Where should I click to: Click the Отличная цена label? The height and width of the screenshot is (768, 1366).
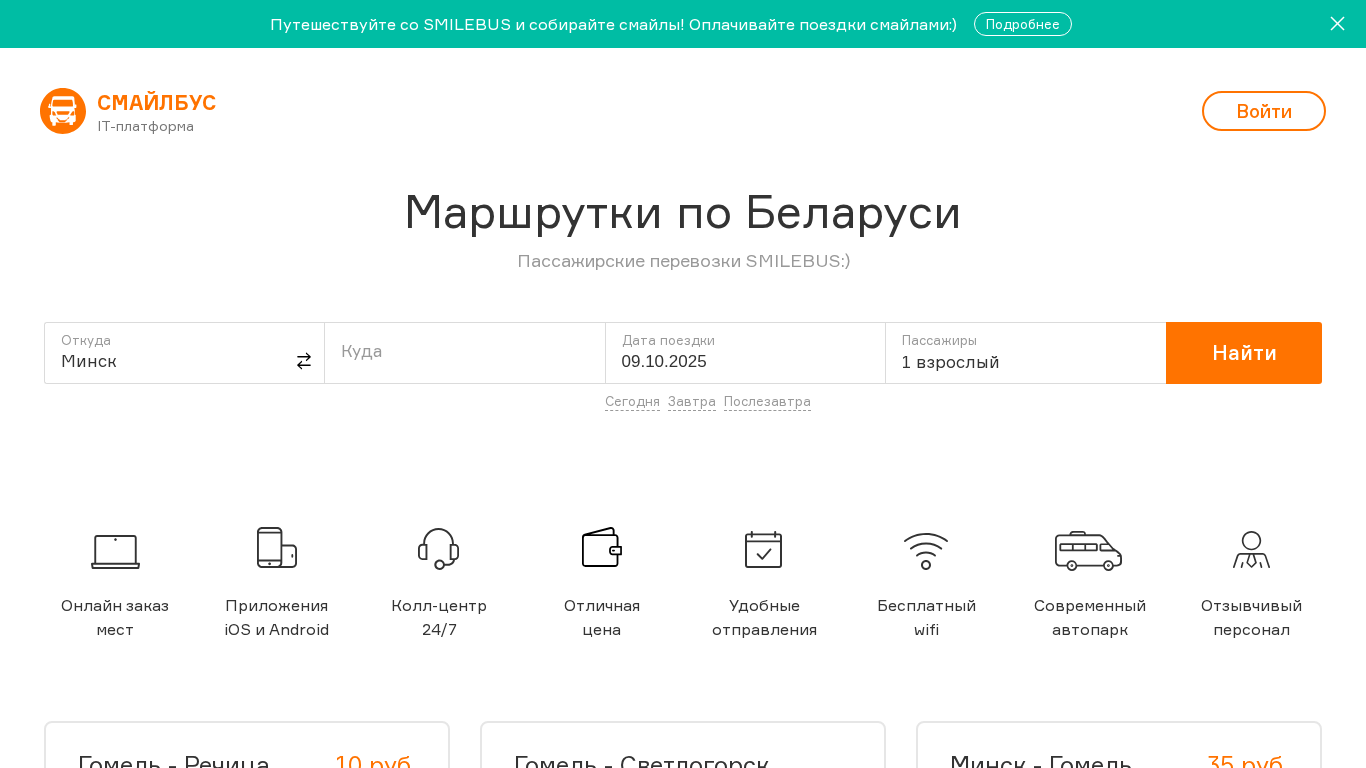(x=602, y=618)
